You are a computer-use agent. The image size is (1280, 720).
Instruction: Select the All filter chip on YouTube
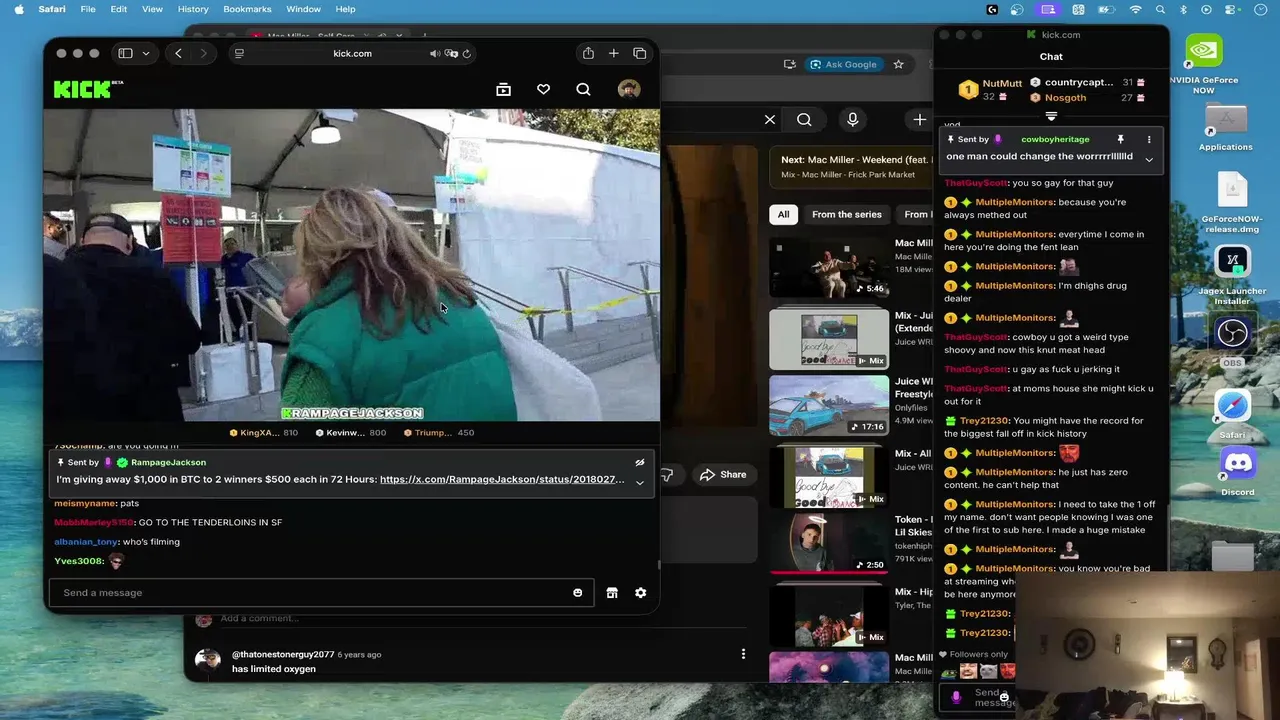(783, 214)
